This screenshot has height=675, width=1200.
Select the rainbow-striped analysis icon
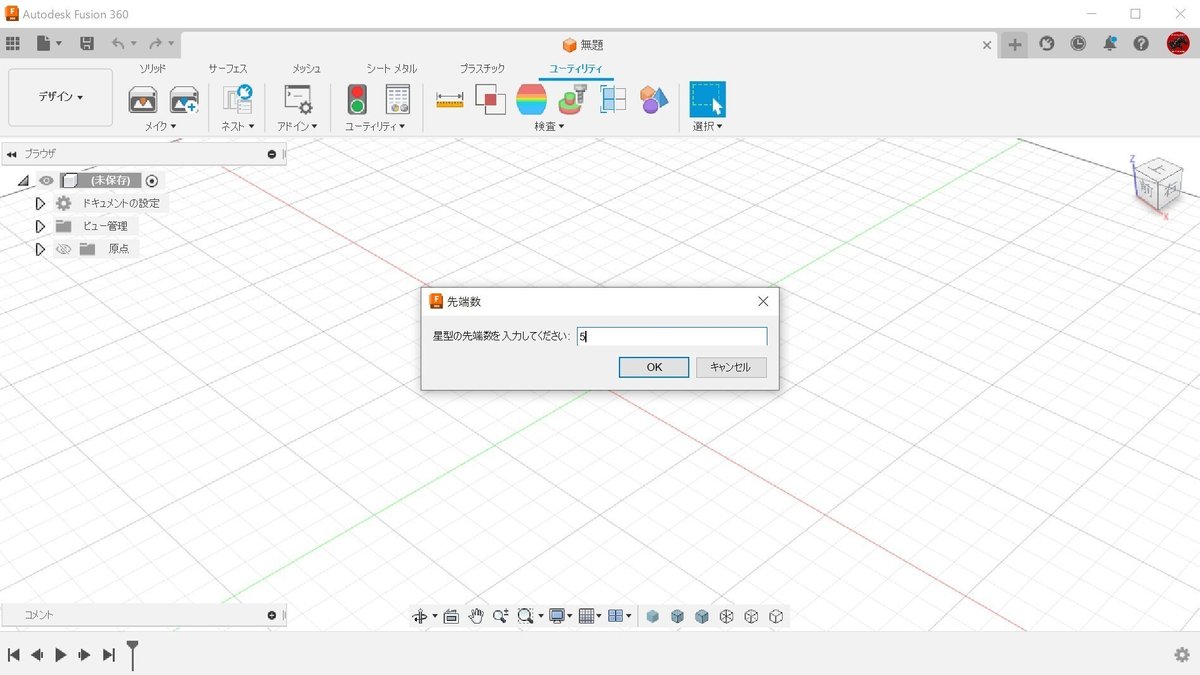pyautogui.click(x=532, y=100)
